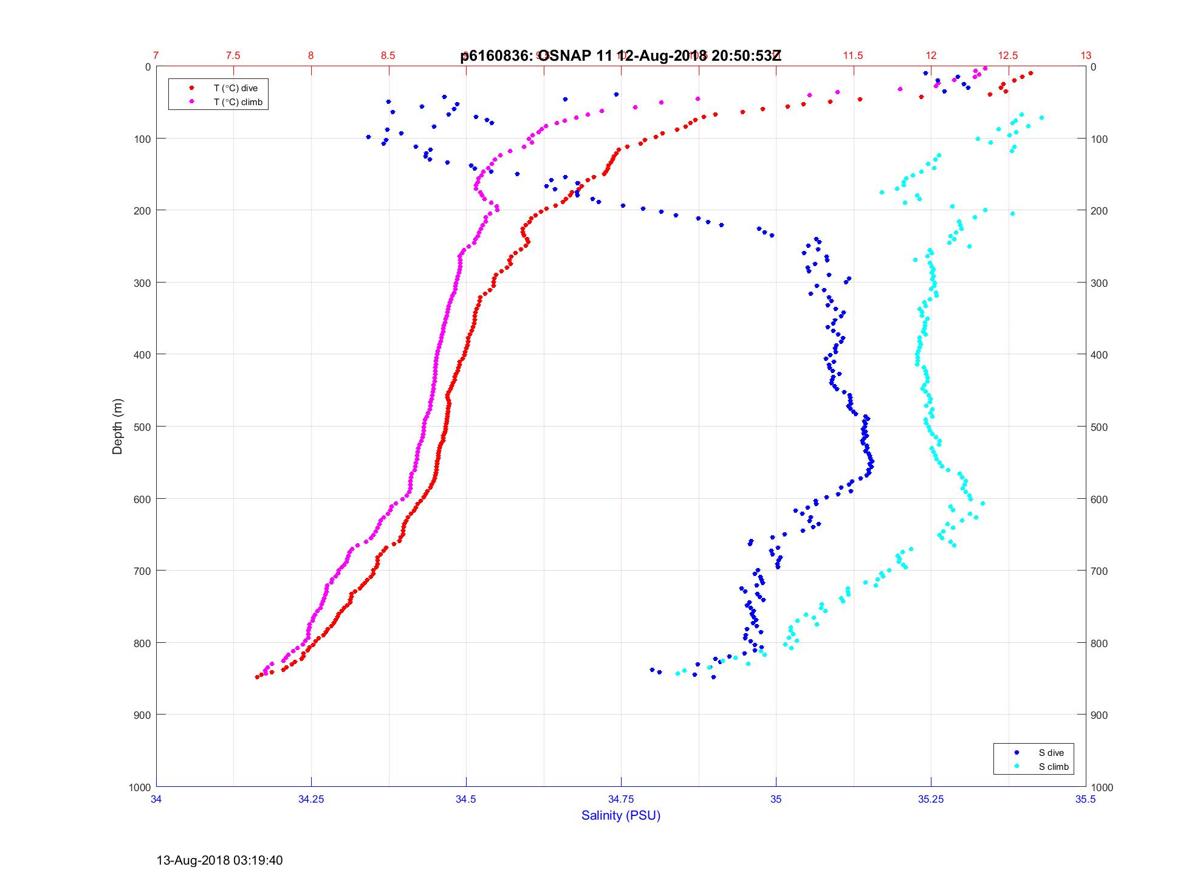The width and height of the screenshot is (1200, 885).
Task: Click red temperature tick label 12.5
Action: coord(1008,55)
